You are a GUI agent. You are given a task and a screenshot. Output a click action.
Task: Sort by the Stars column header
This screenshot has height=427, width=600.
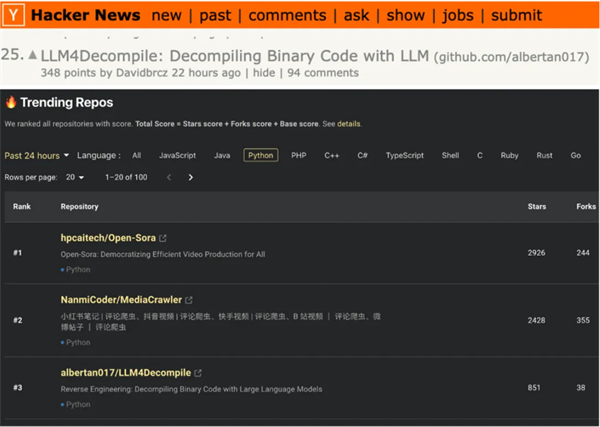pos(537,207)
